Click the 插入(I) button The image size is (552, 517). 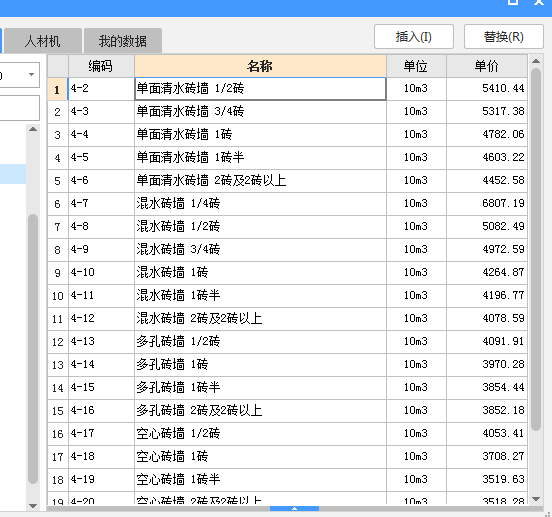point(414,37)
